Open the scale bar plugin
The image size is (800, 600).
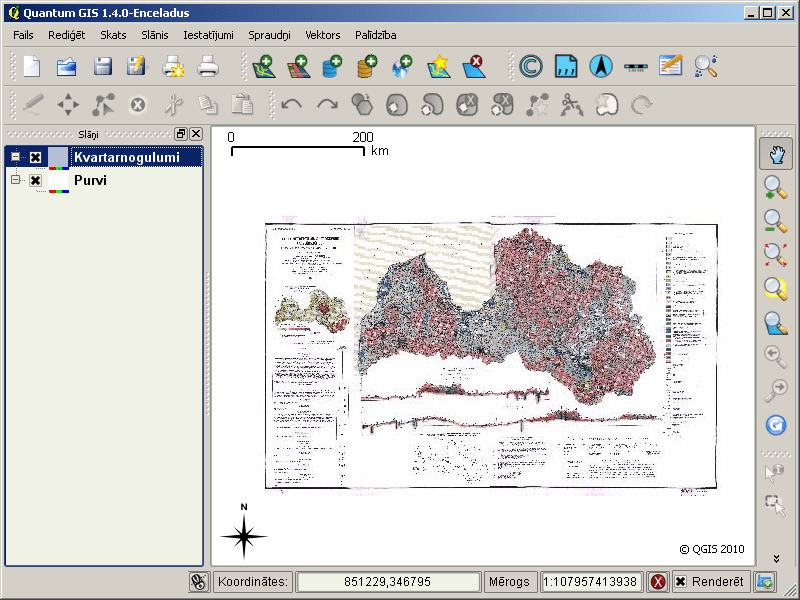[636, 67]
